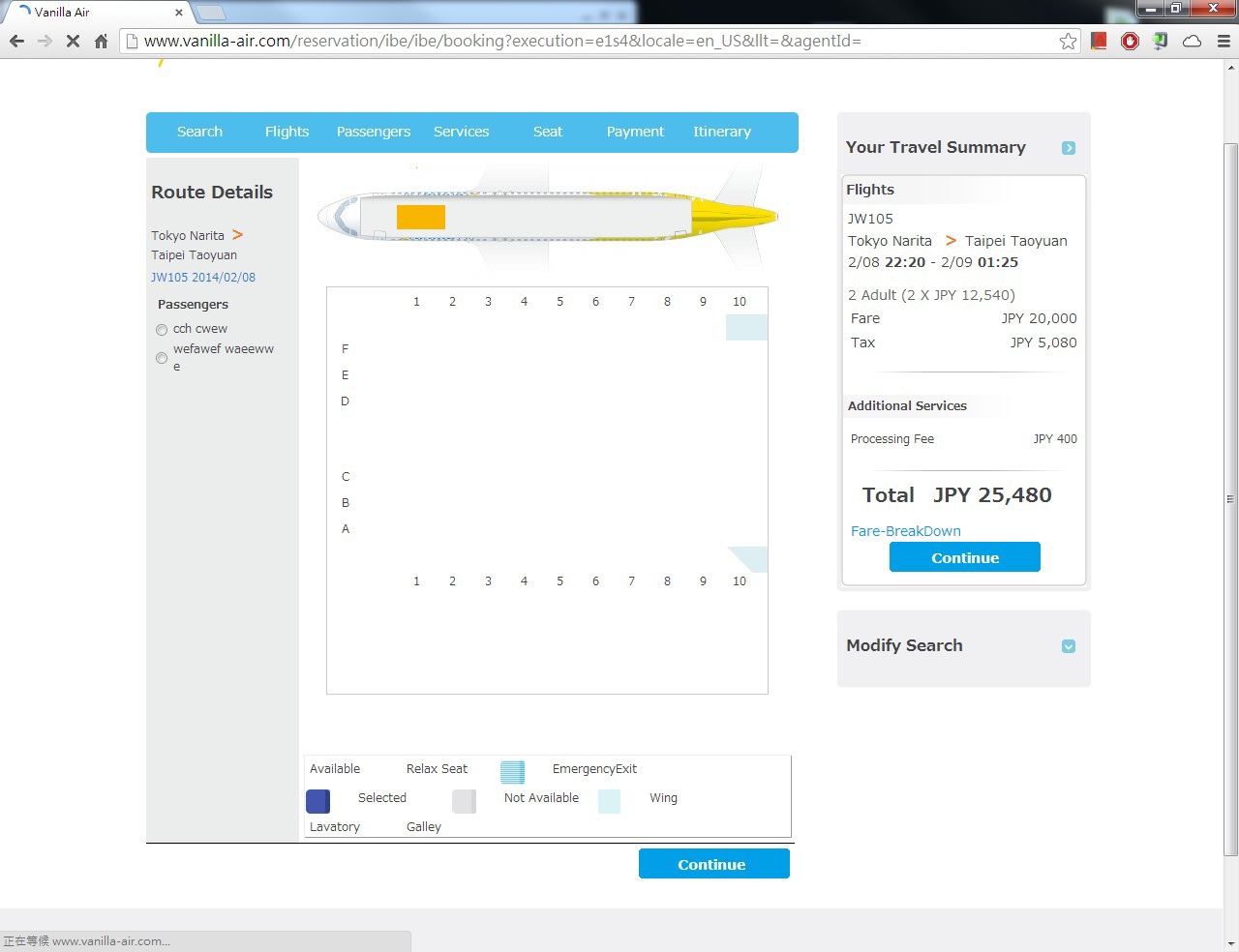Open the Fare-BreakDown link
This screenshot has width=1239, height=952.
906,531
